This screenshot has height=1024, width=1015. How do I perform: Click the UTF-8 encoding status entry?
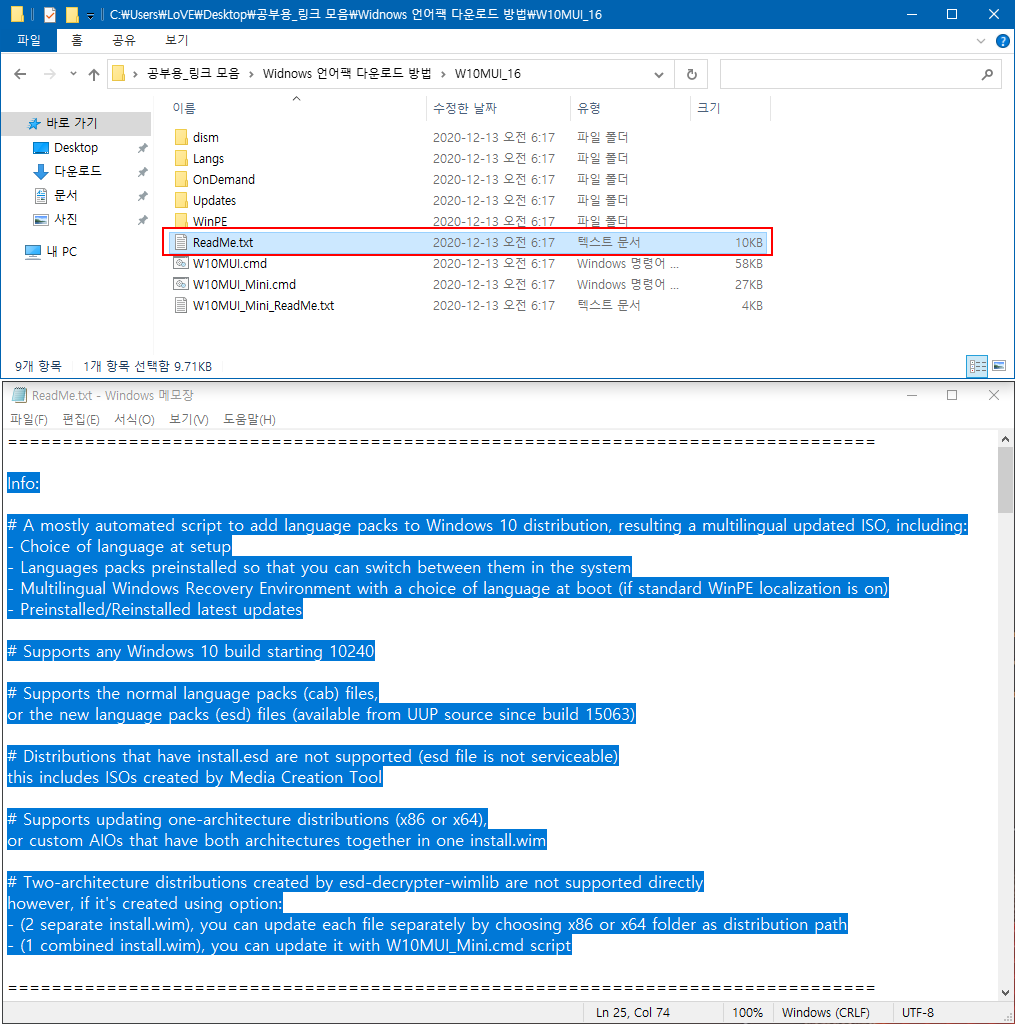click(918, 1012)
